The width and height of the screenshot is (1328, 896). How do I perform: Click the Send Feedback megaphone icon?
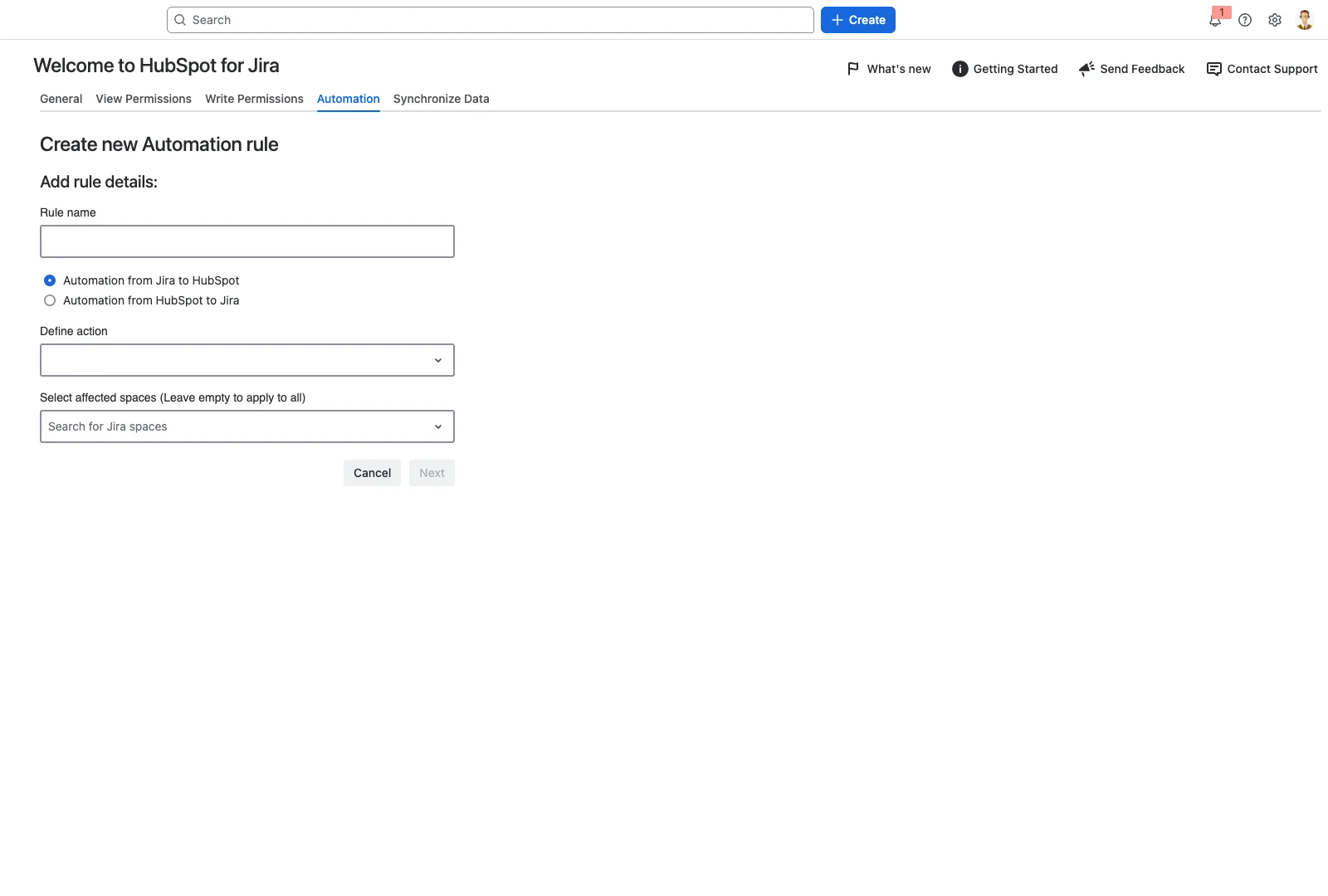(x=1086, y=69)
